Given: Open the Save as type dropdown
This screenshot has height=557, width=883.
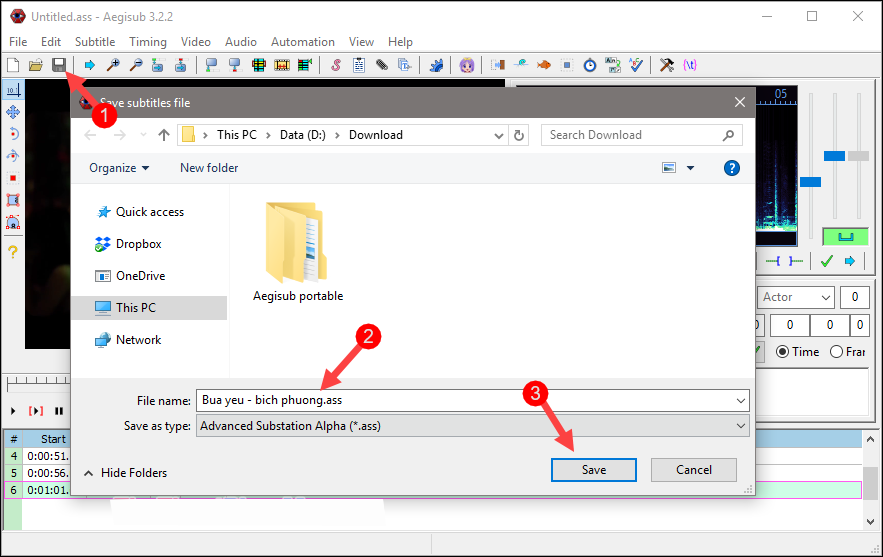Looking at the screenshot, I should pyautogui.click(x=741, y=426).
